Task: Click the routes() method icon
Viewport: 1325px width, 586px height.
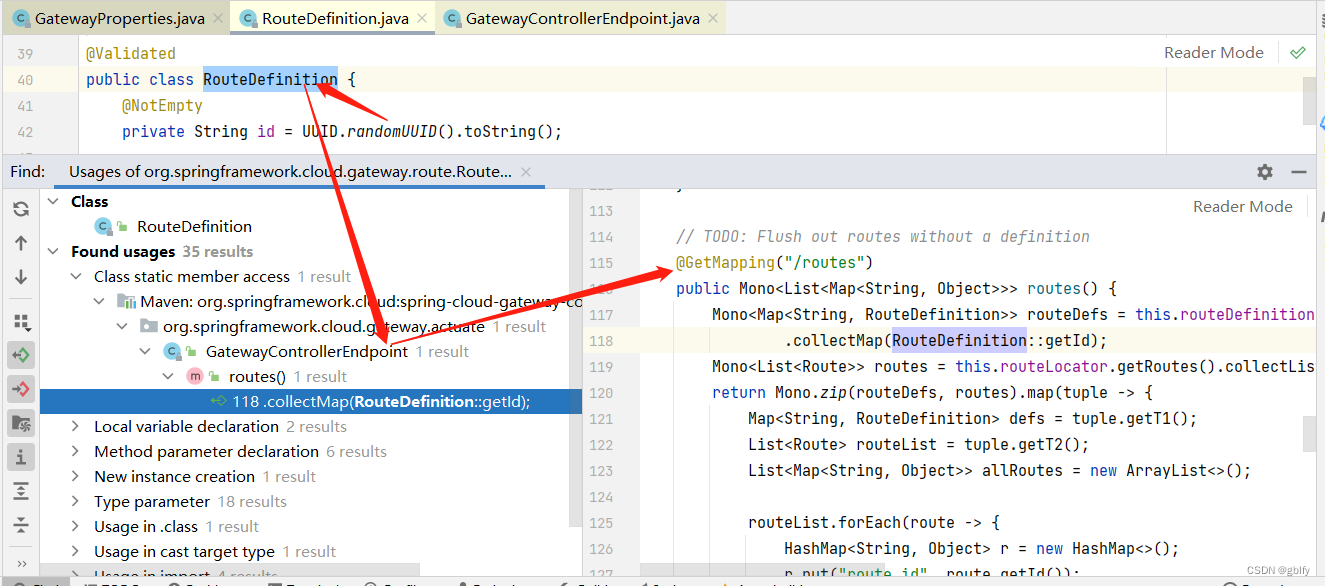Action: pos(194,376)
